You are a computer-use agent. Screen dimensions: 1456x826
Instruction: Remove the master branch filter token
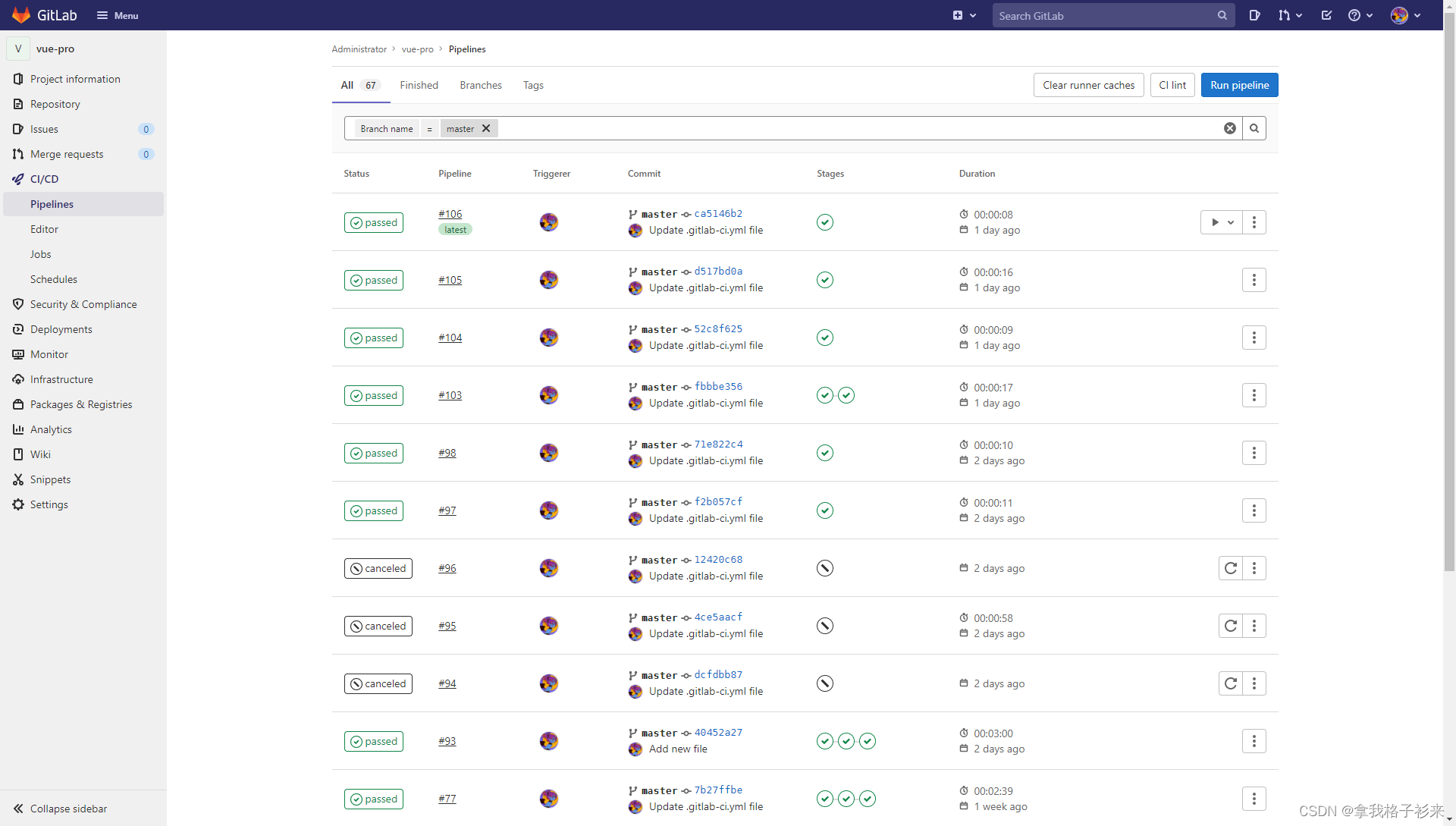coord(486,128)
